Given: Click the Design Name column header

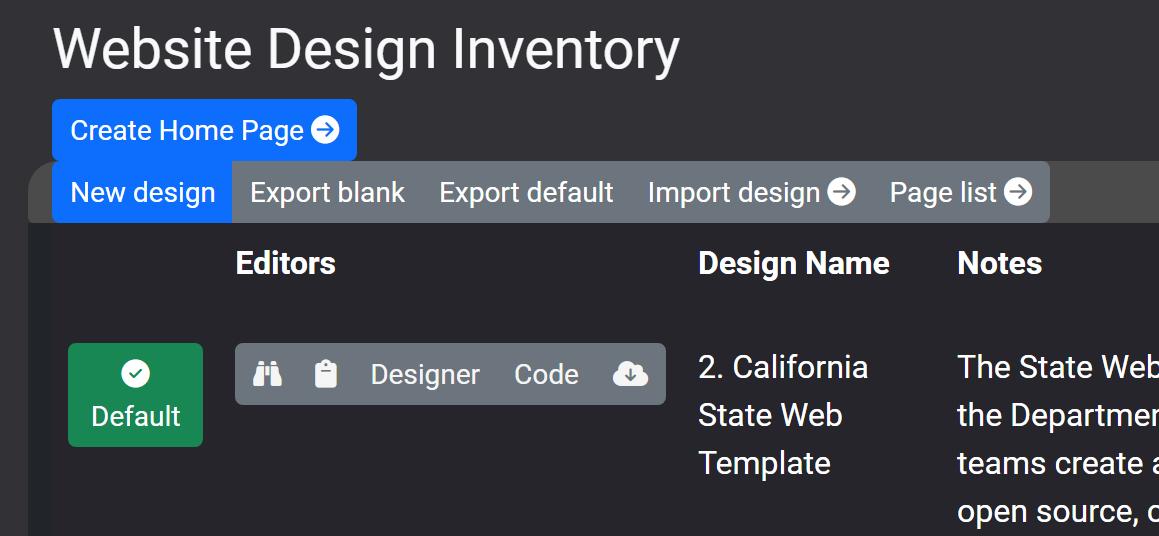Looking at the screenshot, I should pos(793,263).
